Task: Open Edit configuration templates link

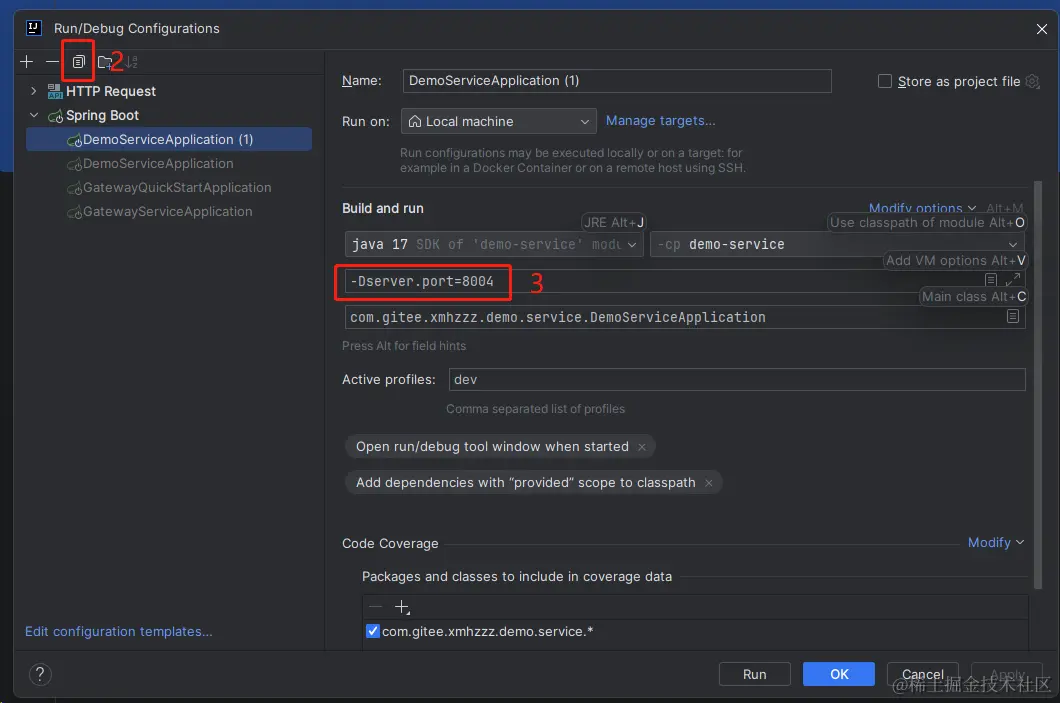Action: 118,631
